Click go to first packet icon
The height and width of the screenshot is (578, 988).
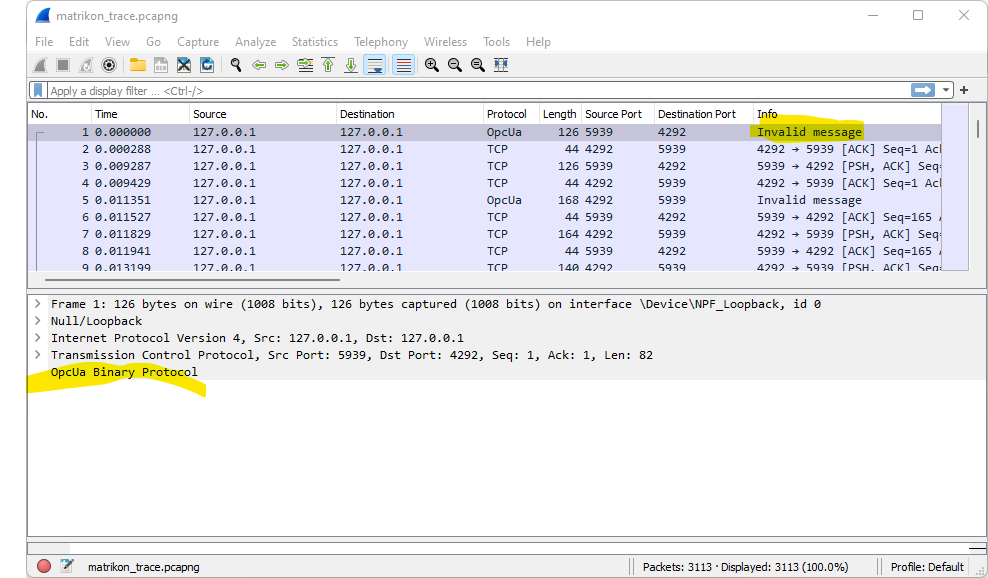(328, 65)
